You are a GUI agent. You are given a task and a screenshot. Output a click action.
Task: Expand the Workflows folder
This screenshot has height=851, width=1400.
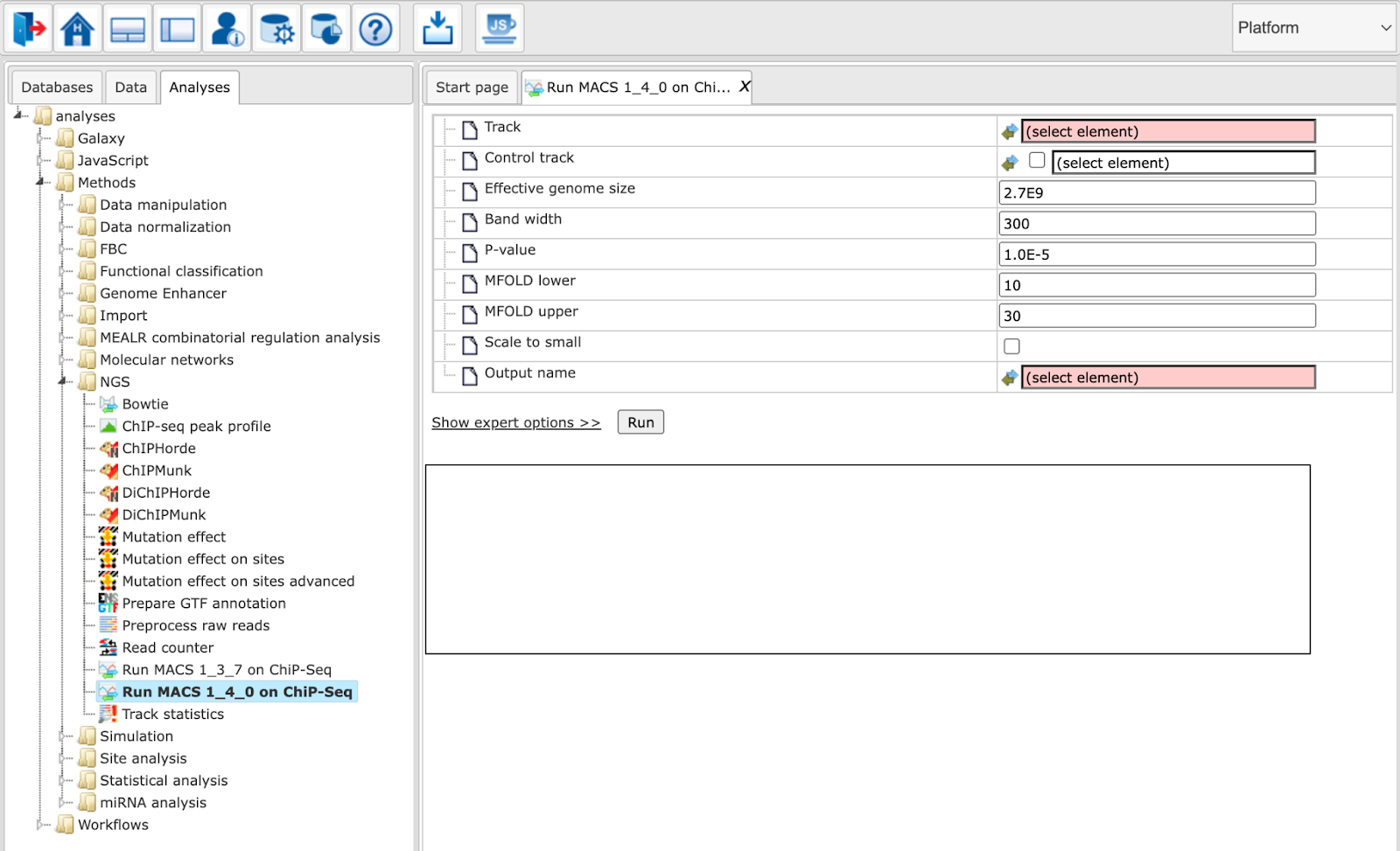click(x=40, y=825)
